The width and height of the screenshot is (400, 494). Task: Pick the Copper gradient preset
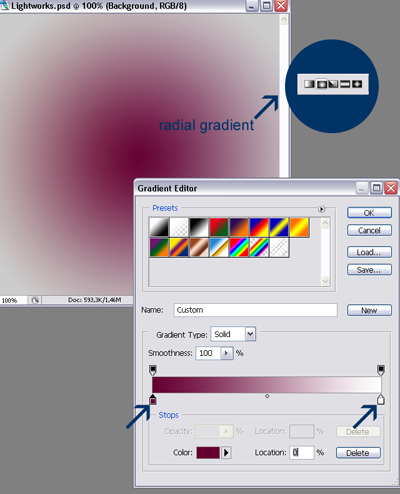click(x=199, y=247)
